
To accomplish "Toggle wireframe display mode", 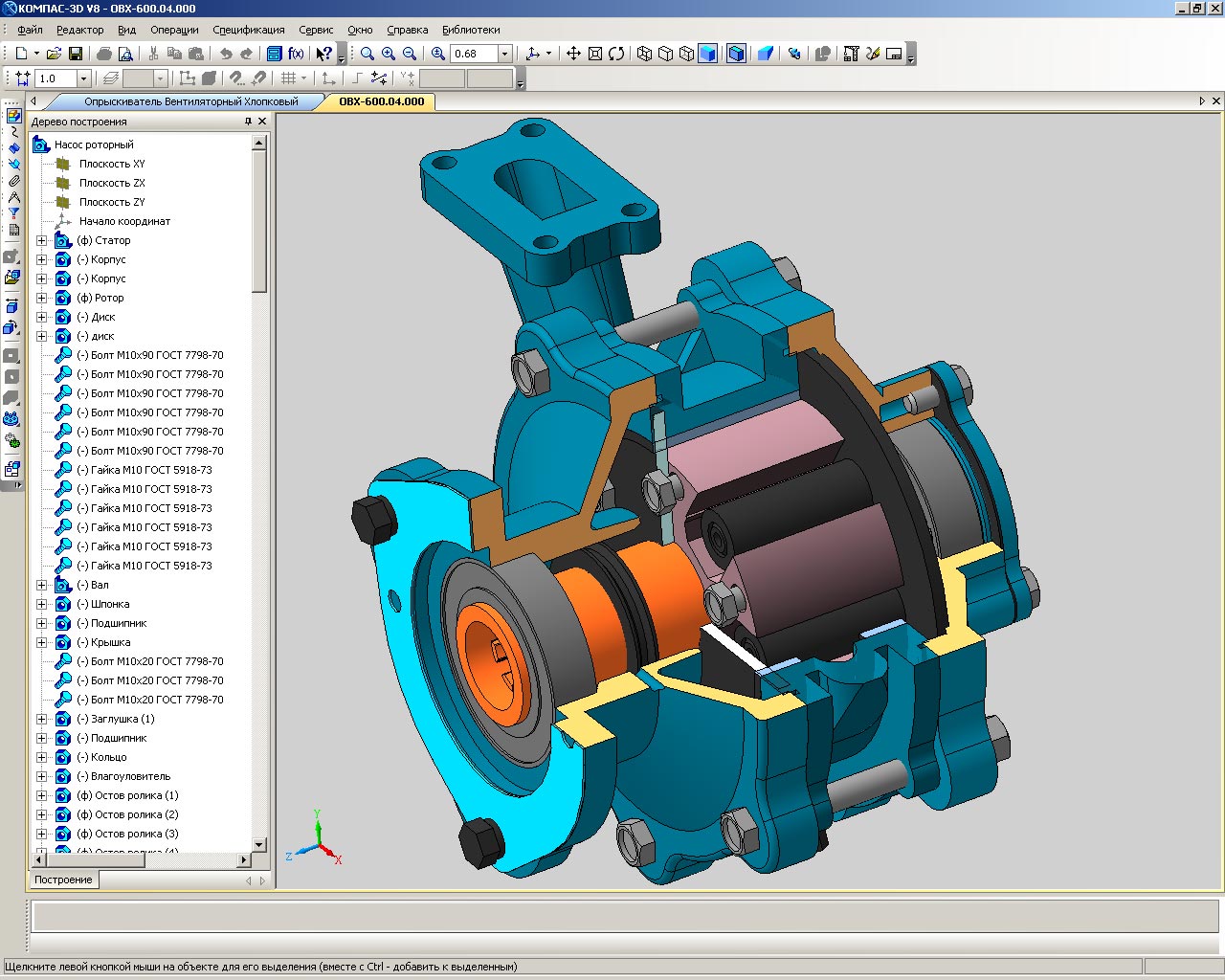I will coord(645,54).
